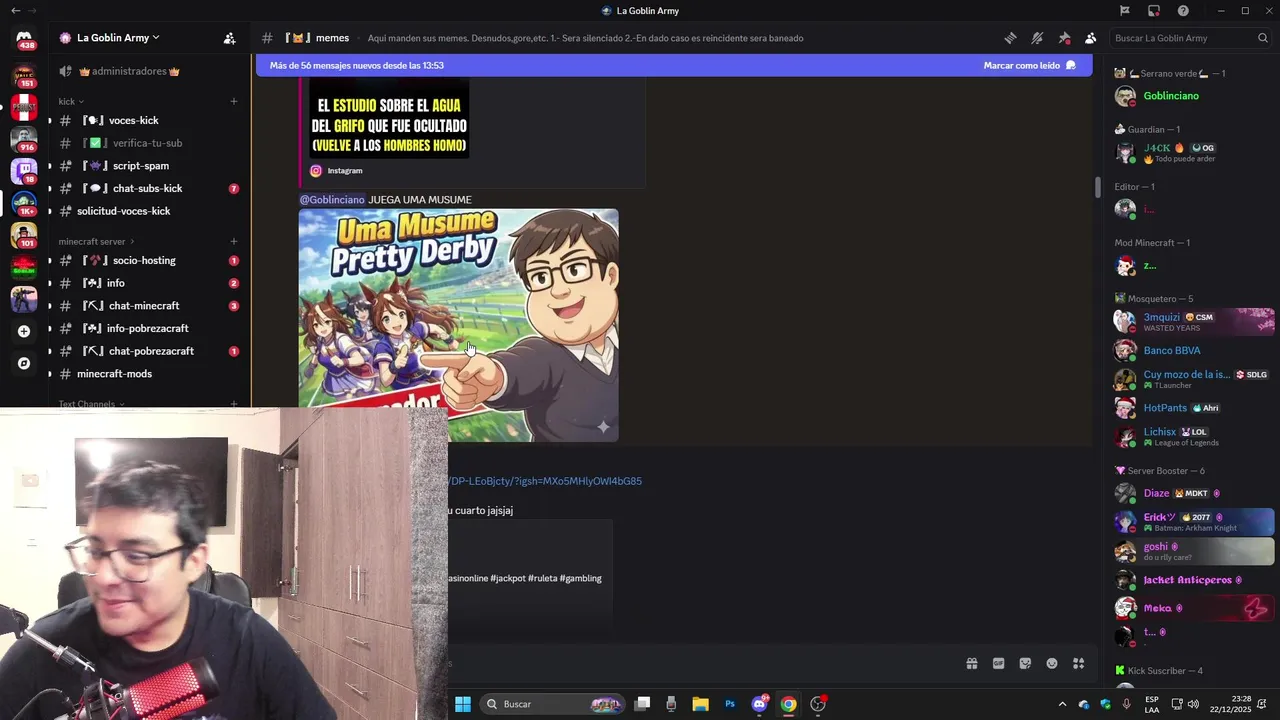1280x720 pixels.
Task: Click the sparkle icon on Uma Musume image
Action: pyautogui.click(x=603, y=427)
